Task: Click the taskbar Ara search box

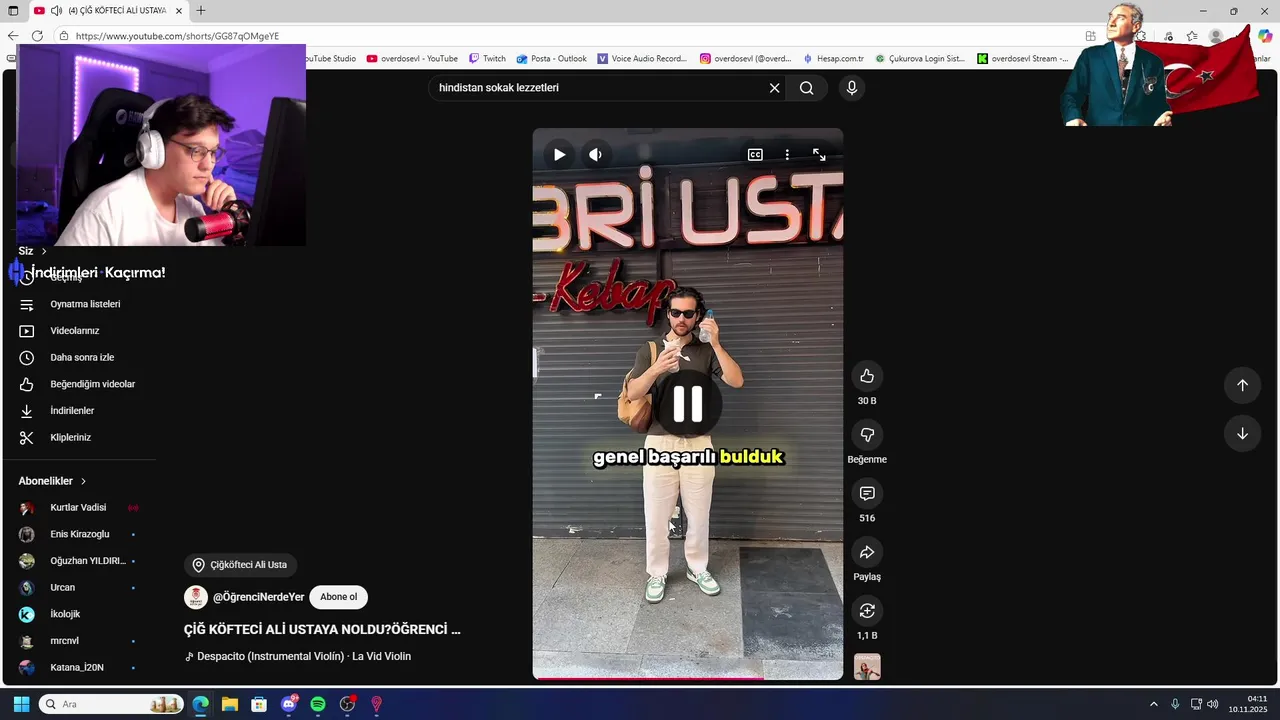Action: (x=110, y=704)
